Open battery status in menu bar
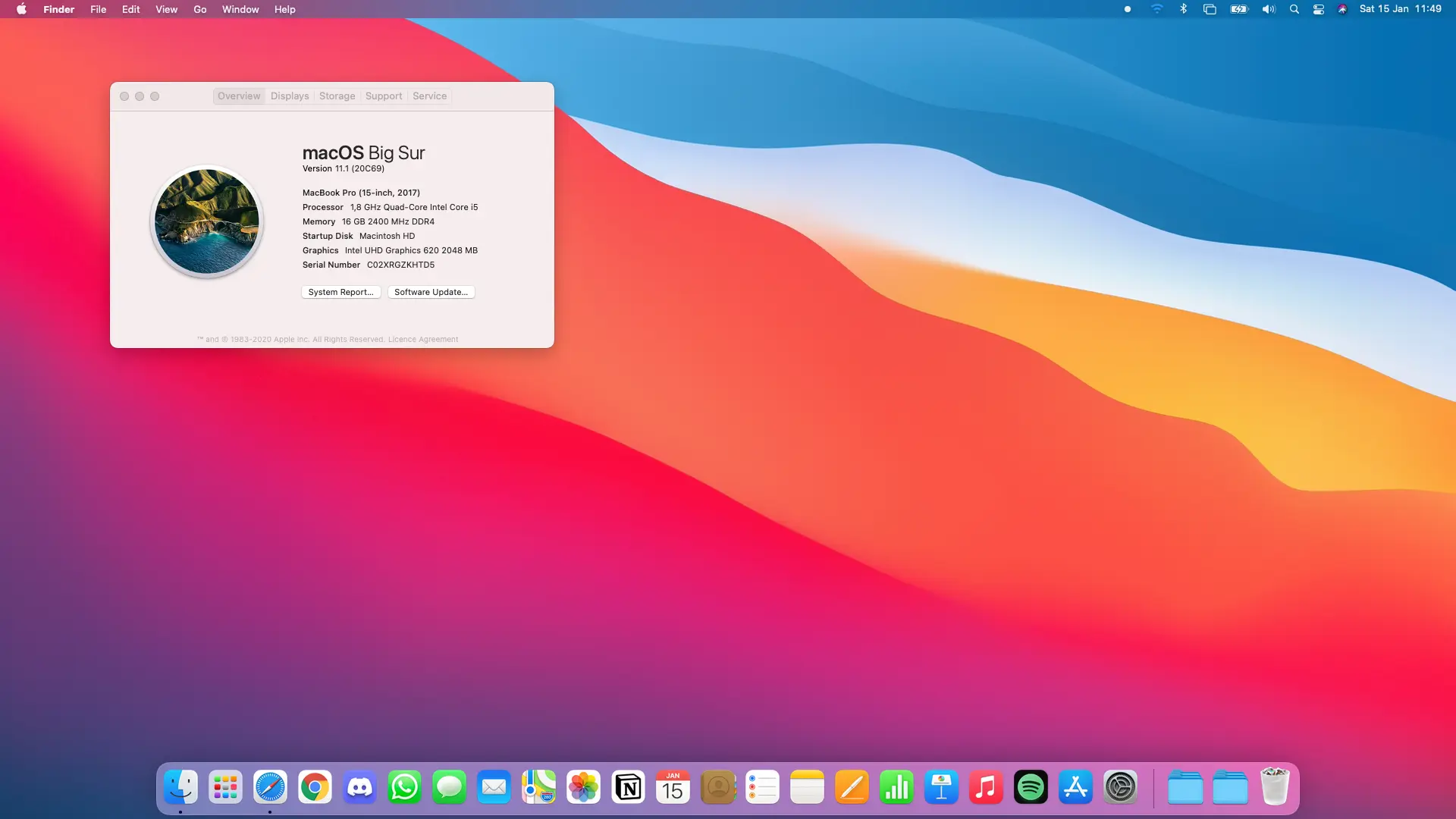Viewport: 1456px width, 819px height. pyautogui.click(x=1239, y=9)
